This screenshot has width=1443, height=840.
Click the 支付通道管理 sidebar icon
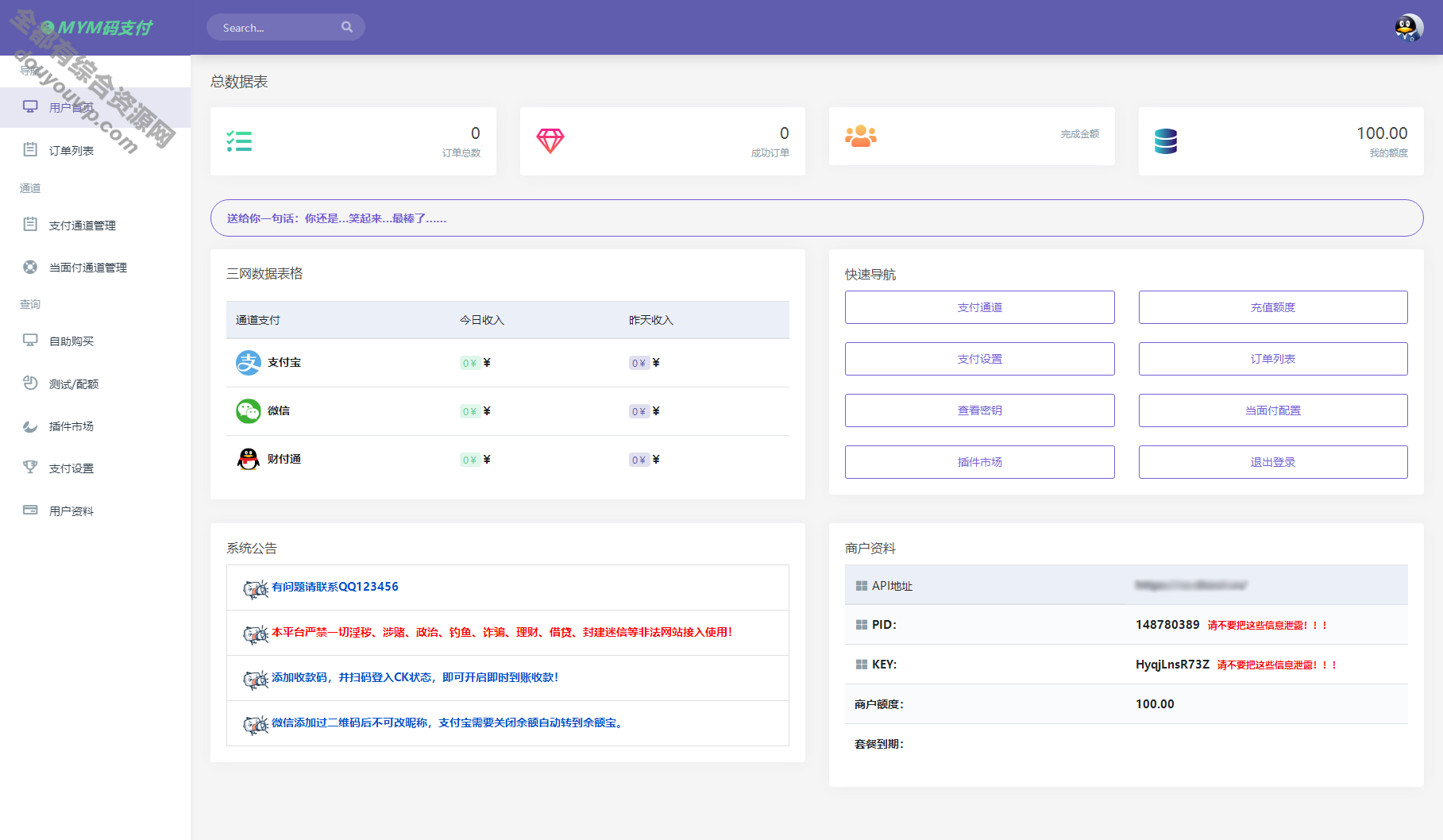pyautogui.click(x=30, y=225)
